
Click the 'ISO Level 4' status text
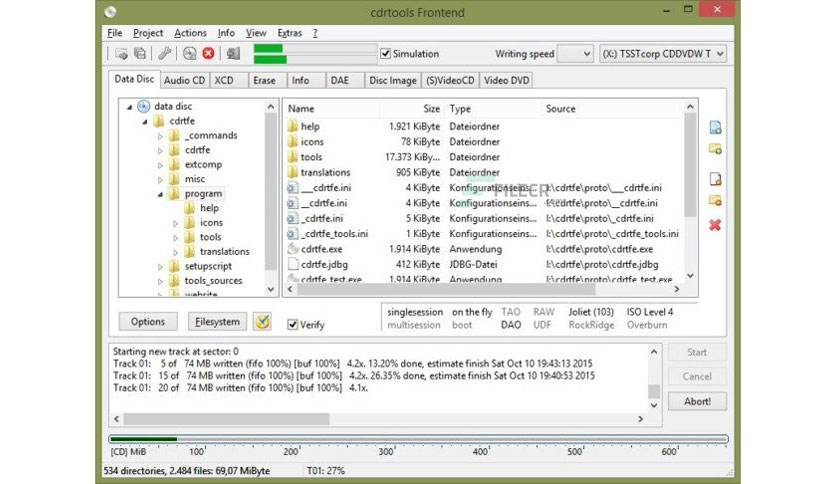(650, 312)
